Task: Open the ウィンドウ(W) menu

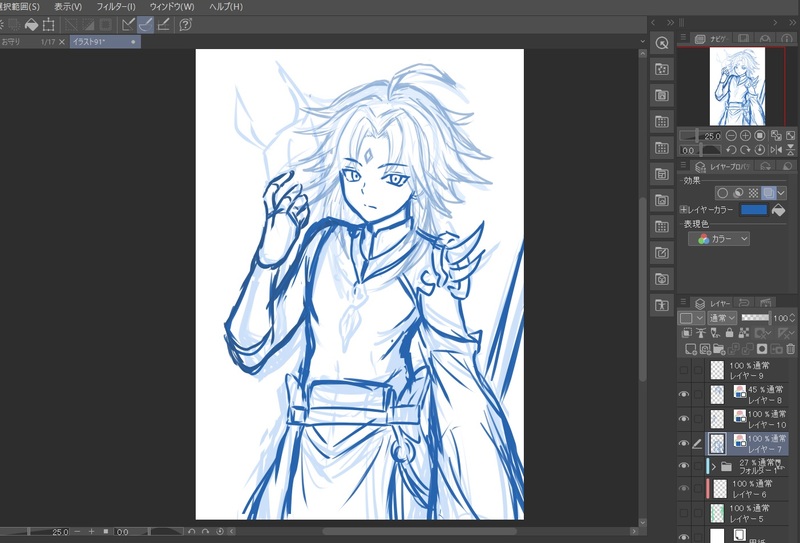Action: pyautogui.click(x=171, y=7)
